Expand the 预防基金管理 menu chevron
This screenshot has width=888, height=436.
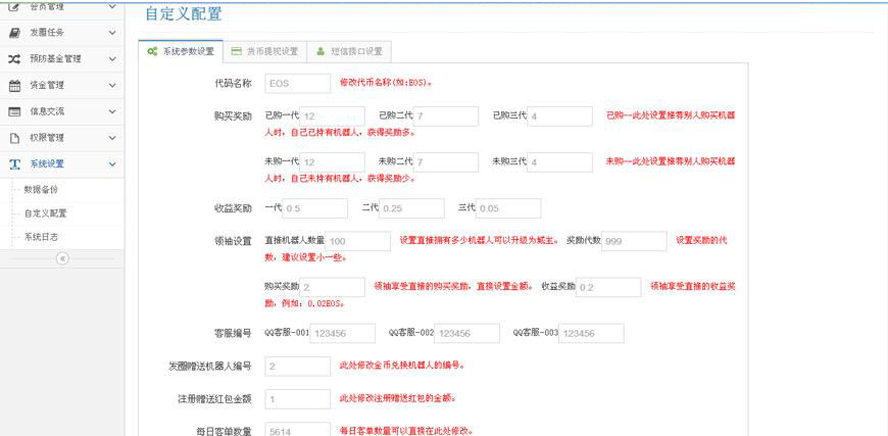pos(112,59)
